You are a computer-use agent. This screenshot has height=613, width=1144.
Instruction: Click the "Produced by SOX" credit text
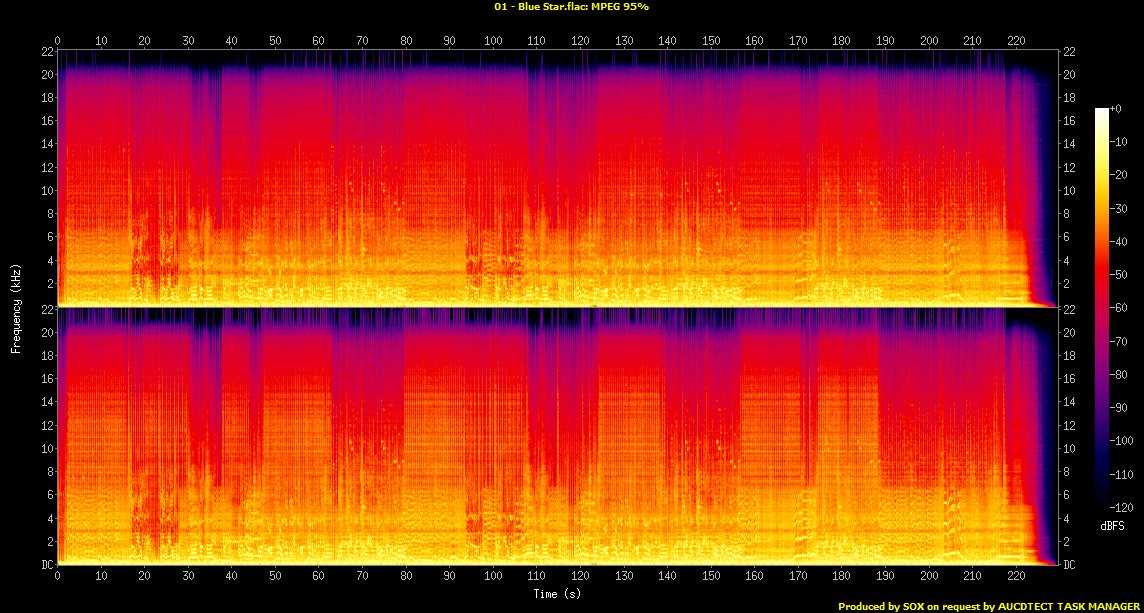click(x=874, y=606)
